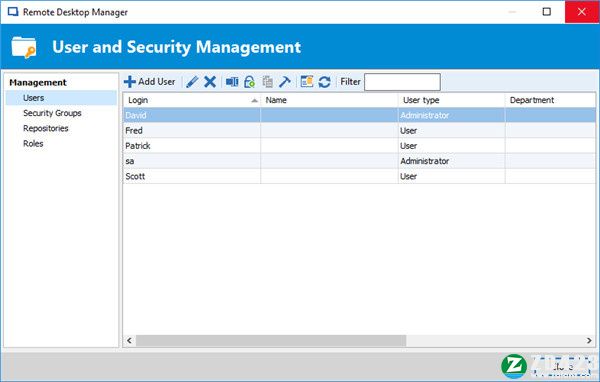Click Administrator cell in sa's row
600x382 pixels.
pyautogui.click(x=452, y=161)
